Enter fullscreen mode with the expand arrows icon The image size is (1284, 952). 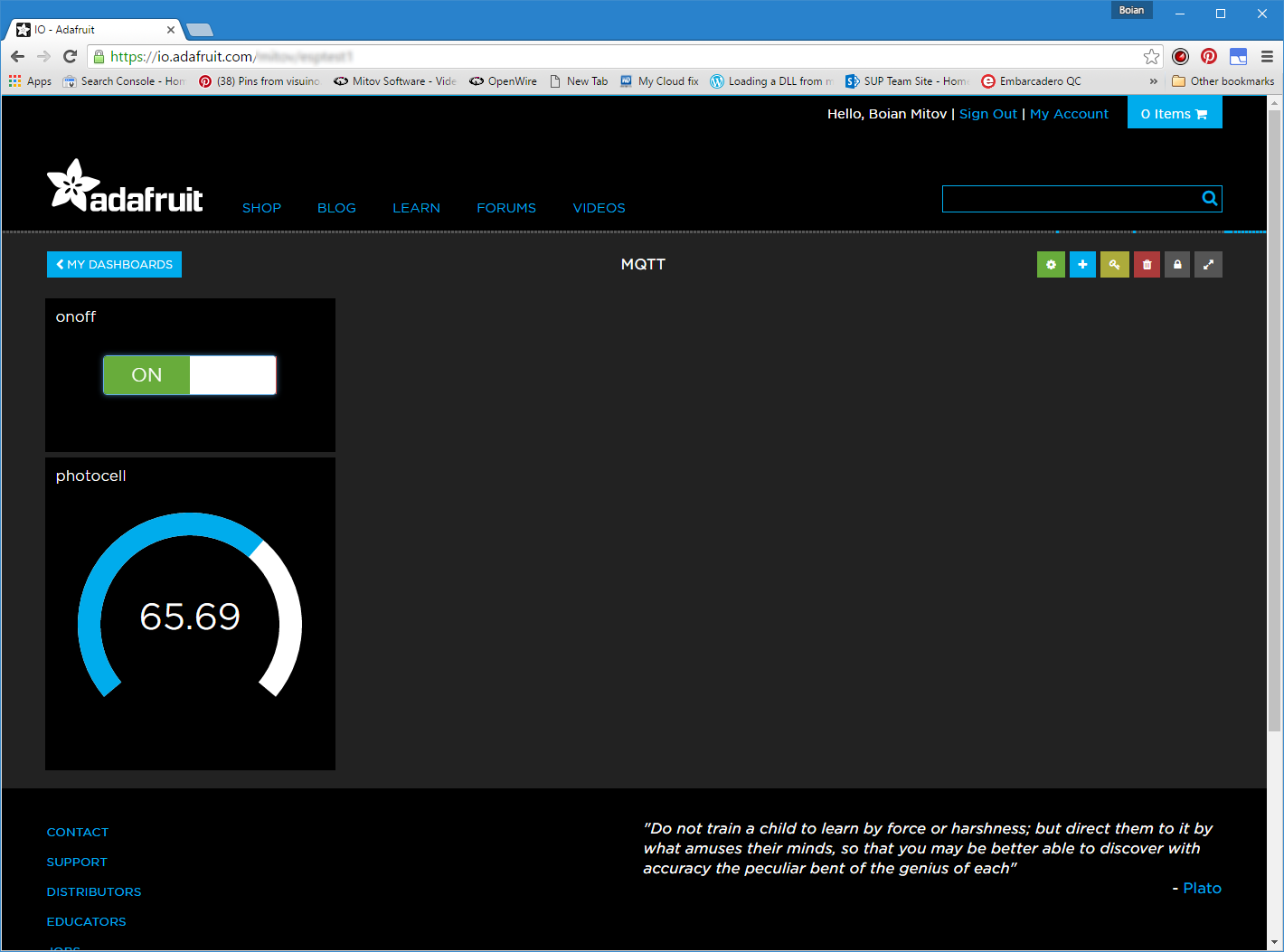coord(1208,264)
